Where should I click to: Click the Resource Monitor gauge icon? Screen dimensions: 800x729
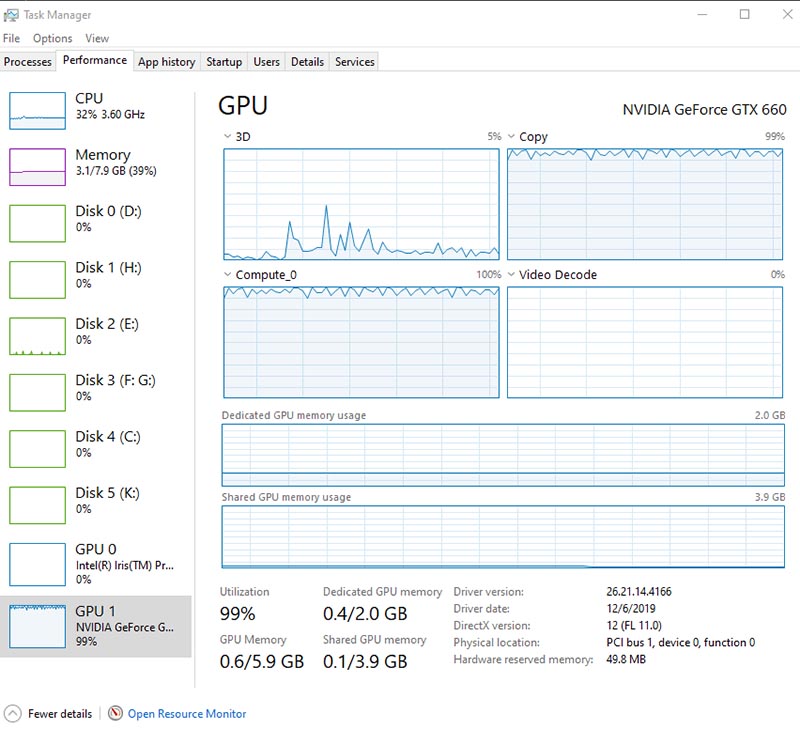point(115,713)
